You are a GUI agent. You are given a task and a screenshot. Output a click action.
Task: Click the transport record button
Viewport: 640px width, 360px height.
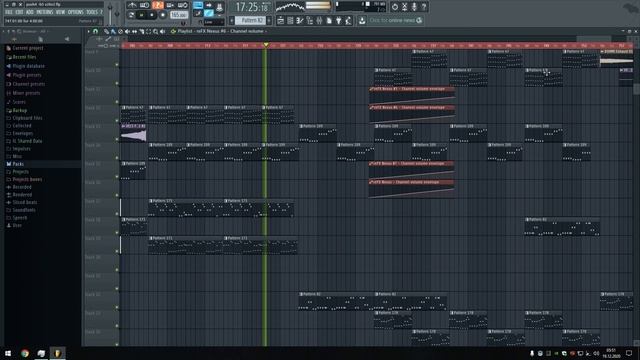(162, 15)
